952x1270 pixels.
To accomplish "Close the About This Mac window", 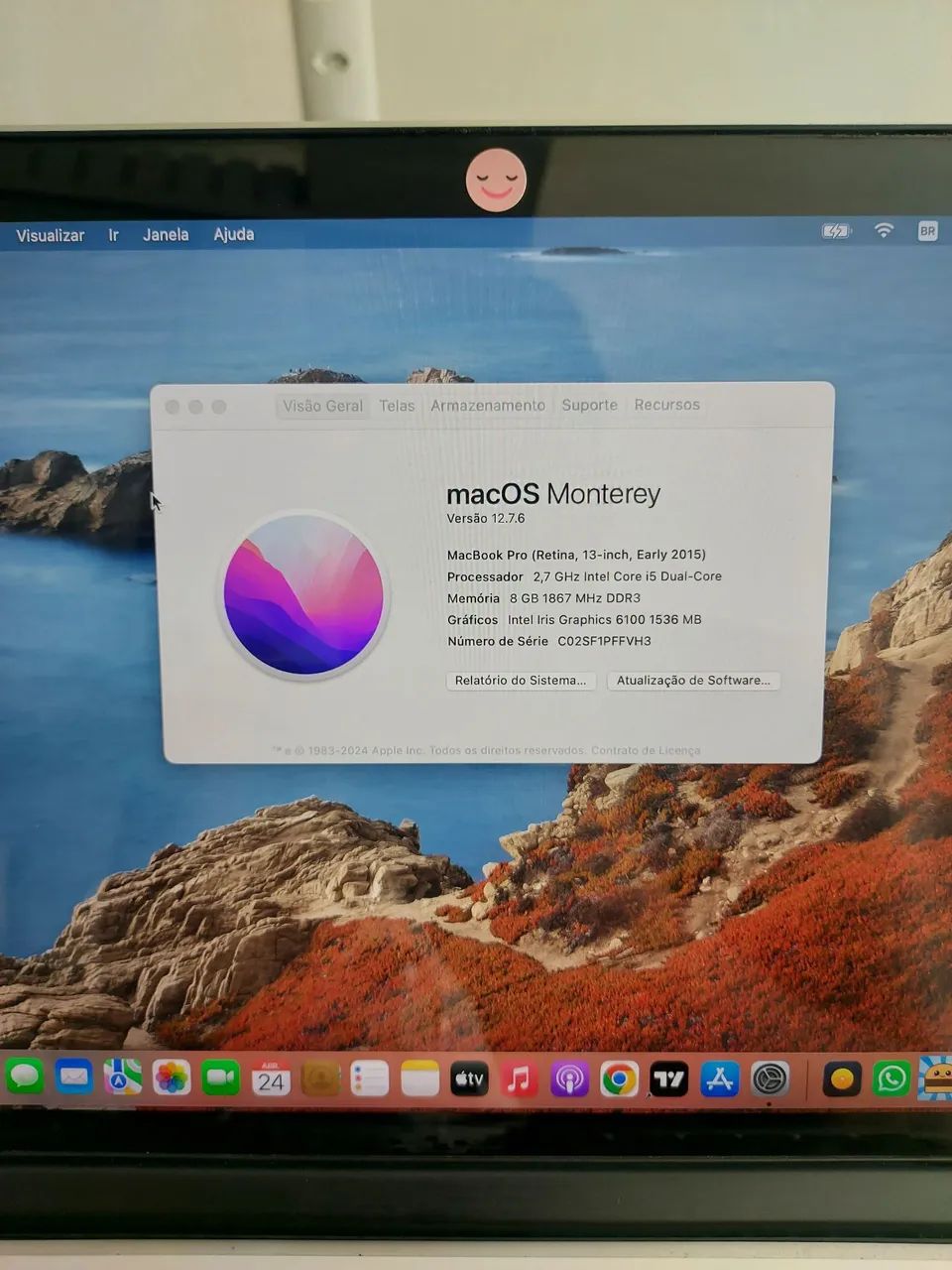I will 173,407.
